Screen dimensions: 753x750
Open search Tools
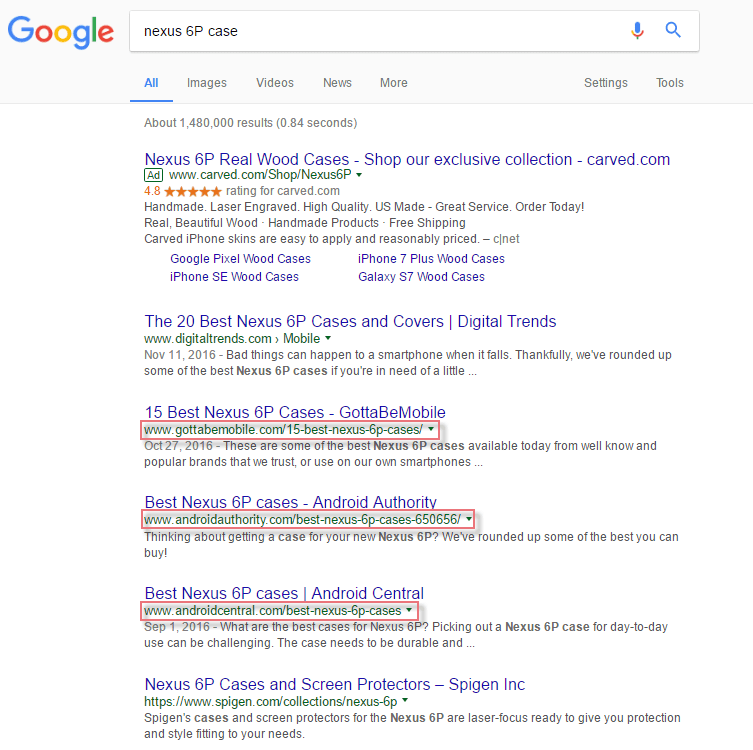coord(669,83)
